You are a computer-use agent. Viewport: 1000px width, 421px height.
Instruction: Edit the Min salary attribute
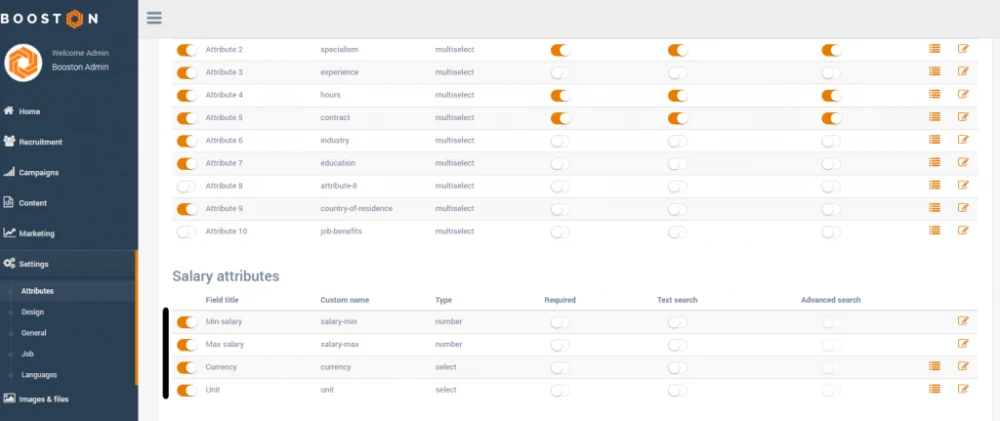[963, 321]
